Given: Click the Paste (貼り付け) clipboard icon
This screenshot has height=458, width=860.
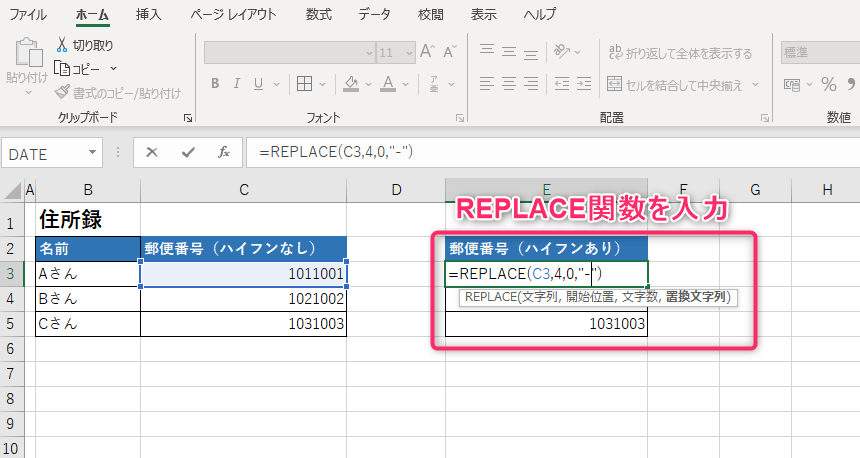Looking at the screenshot, I should click(x=26, y=53).
